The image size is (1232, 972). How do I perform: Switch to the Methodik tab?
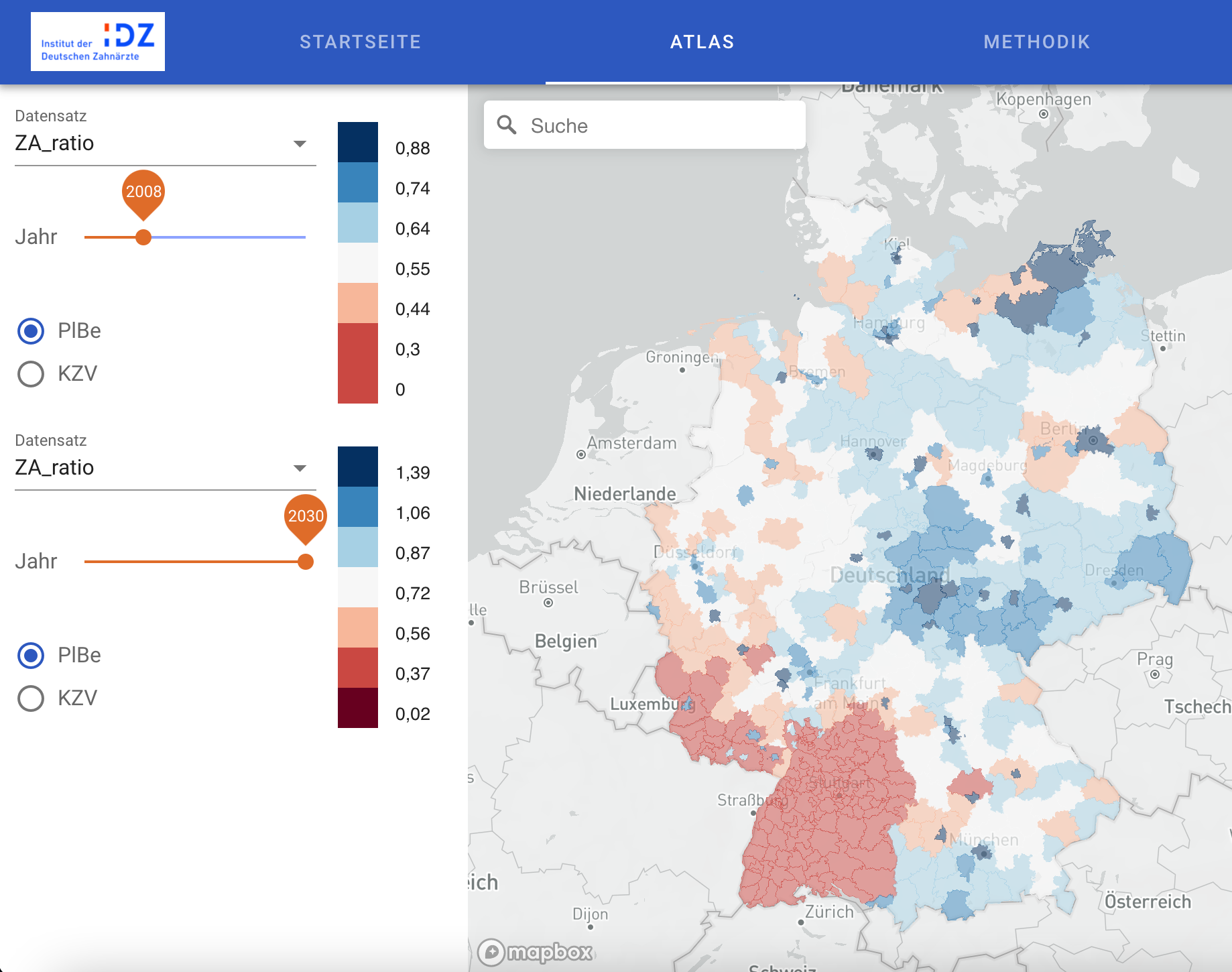1036,42
